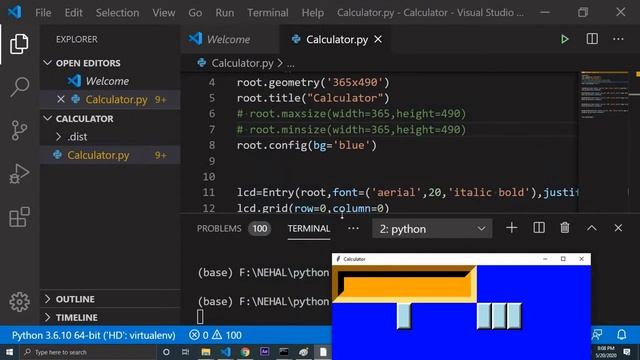Image resolution: width=640 pixels, height=360 pixels.
Task: Open the View menu
Action: pos(164,13)
